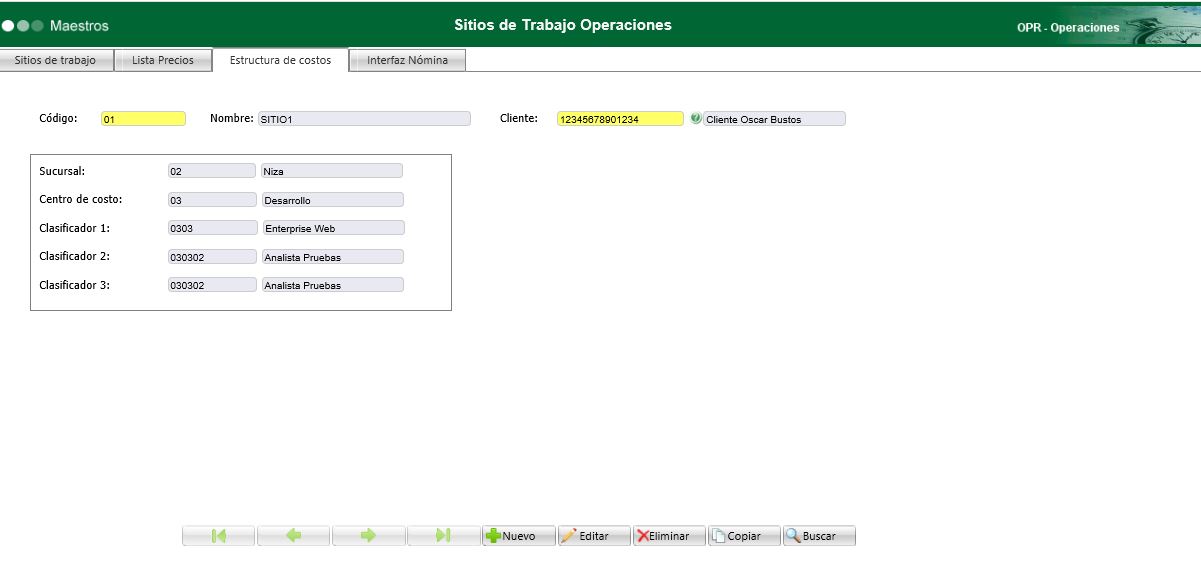Click the Copiar button
1201x571 pixels.
744,536
